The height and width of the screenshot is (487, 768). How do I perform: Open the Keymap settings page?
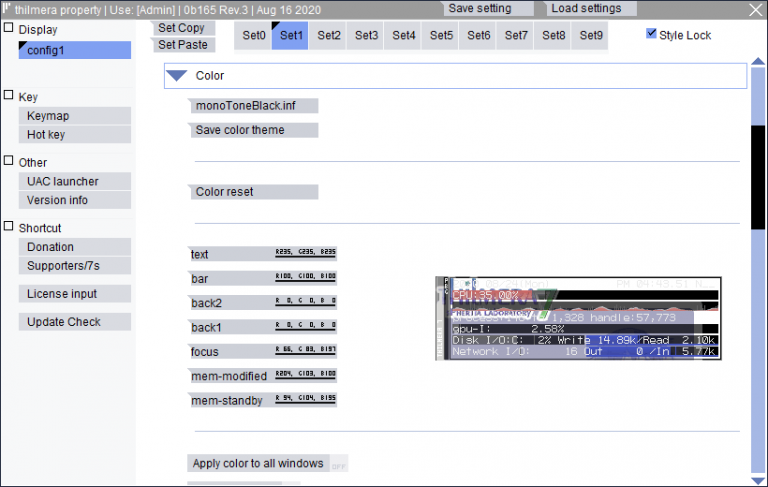[74, 116]
